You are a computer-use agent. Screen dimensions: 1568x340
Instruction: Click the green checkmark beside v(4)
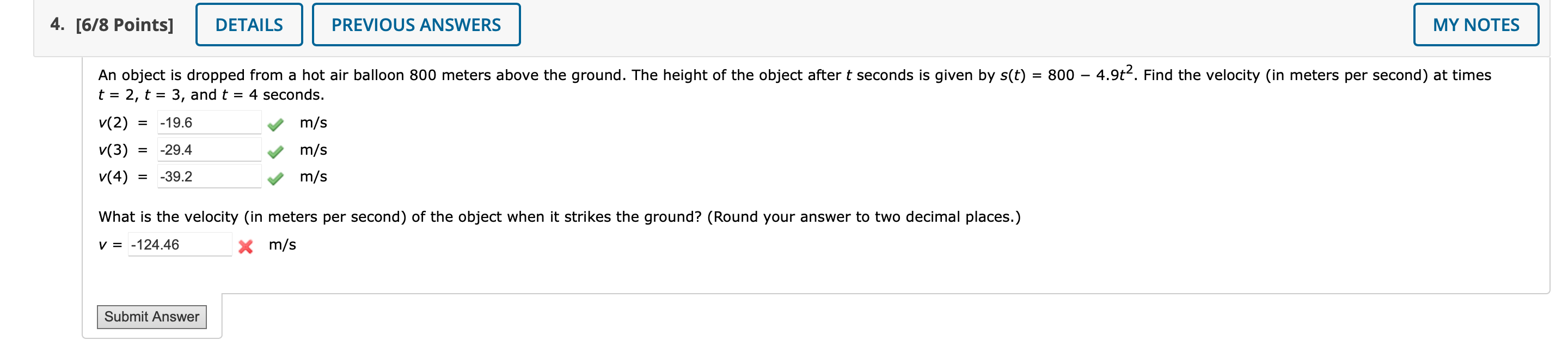tap(277, 177)
